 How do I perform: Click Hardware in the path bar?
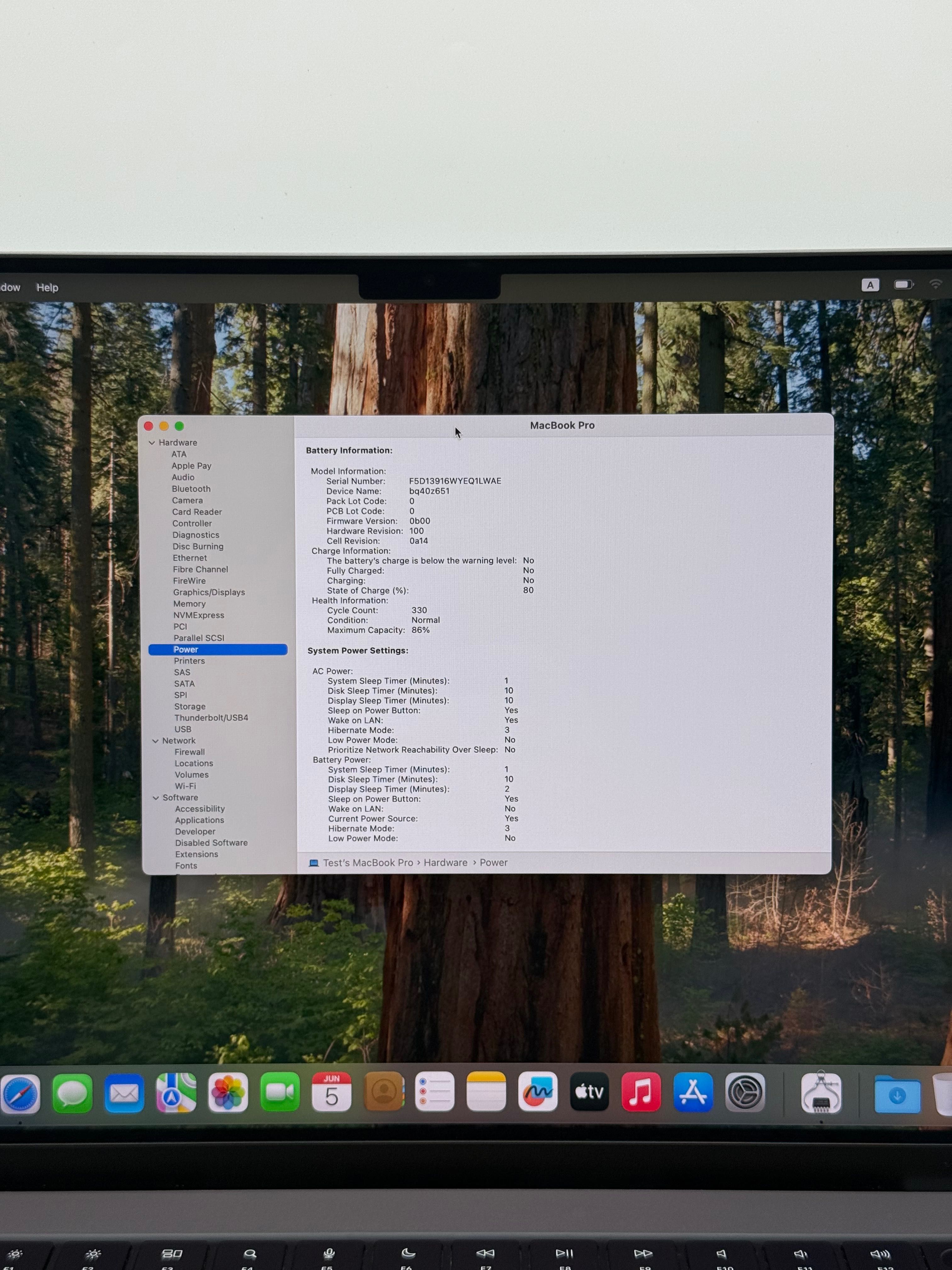[x=446, y=863]
